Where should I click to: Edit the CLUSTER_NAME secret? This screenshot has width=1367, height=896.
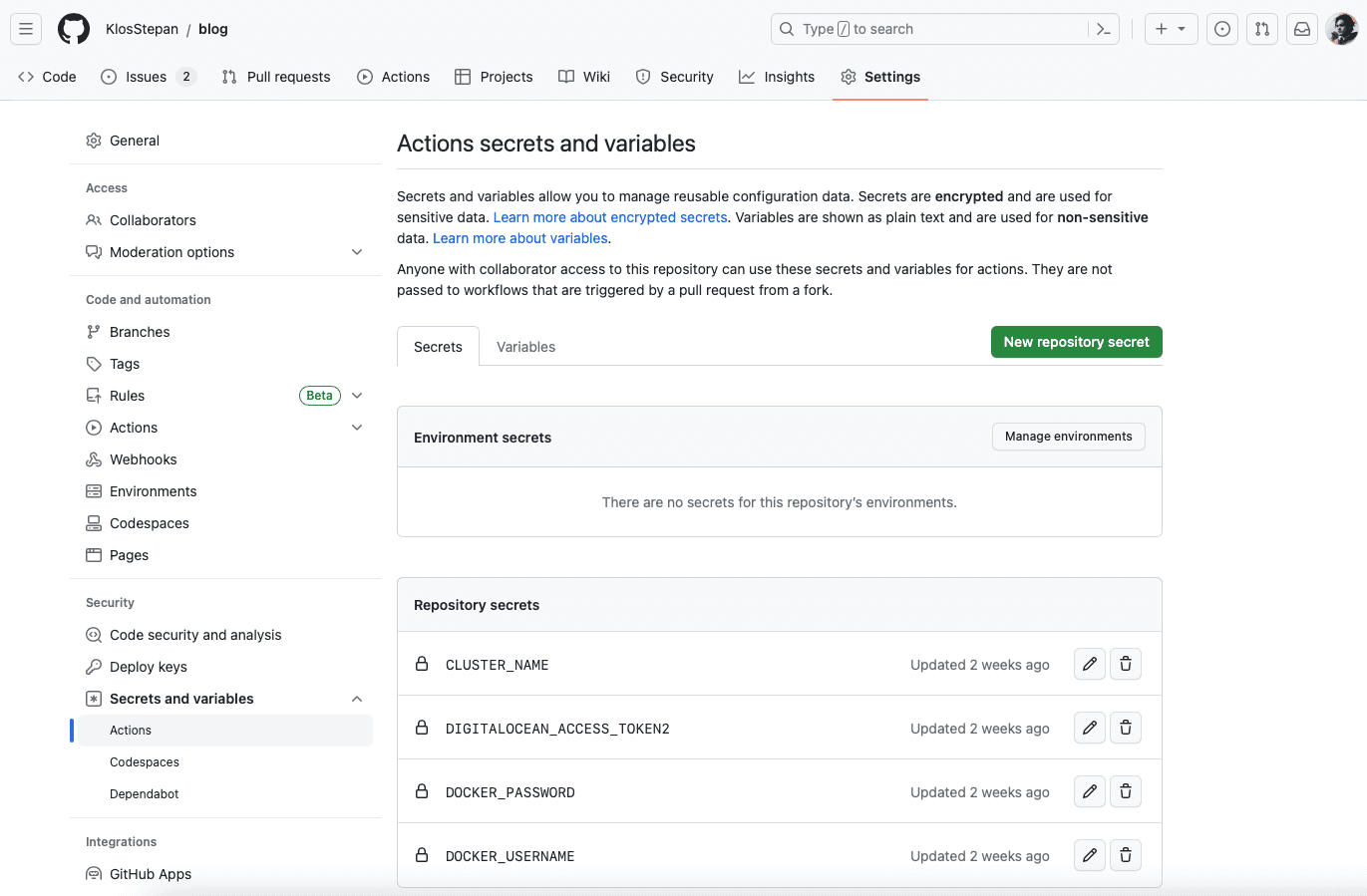1090,664
